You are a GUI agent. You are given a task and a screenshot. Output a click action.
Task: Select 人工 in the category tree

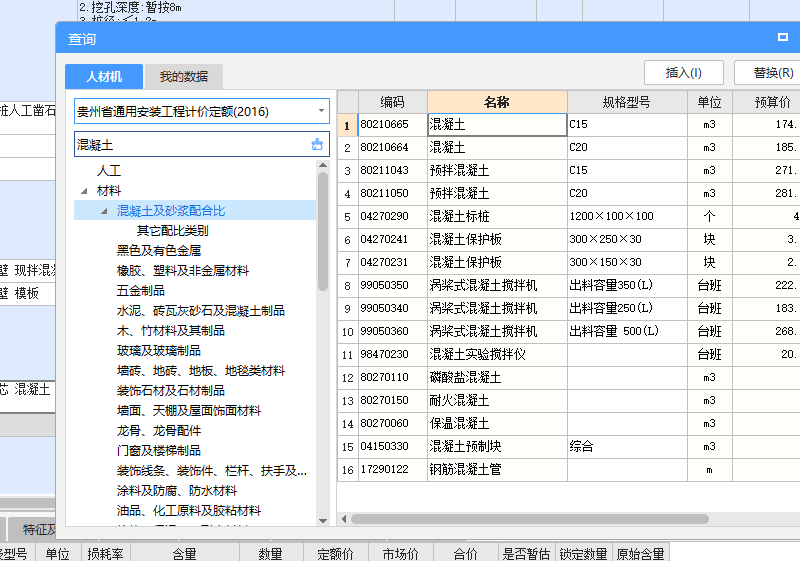click(x=109, y=171)
